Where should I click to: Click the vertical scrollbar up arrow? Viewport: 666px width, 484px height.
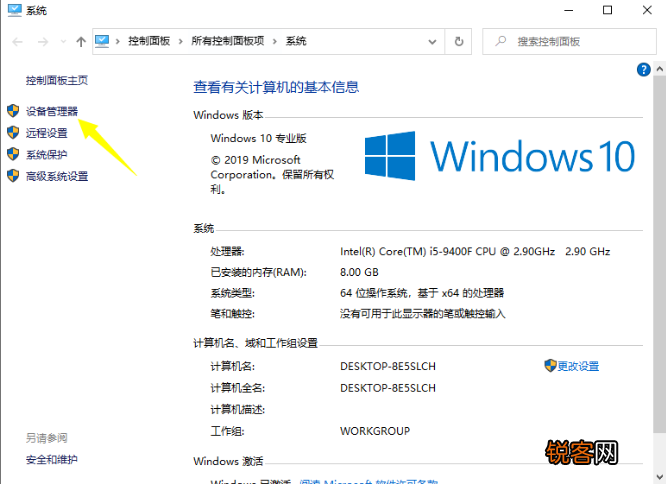(x=659, y=68)
